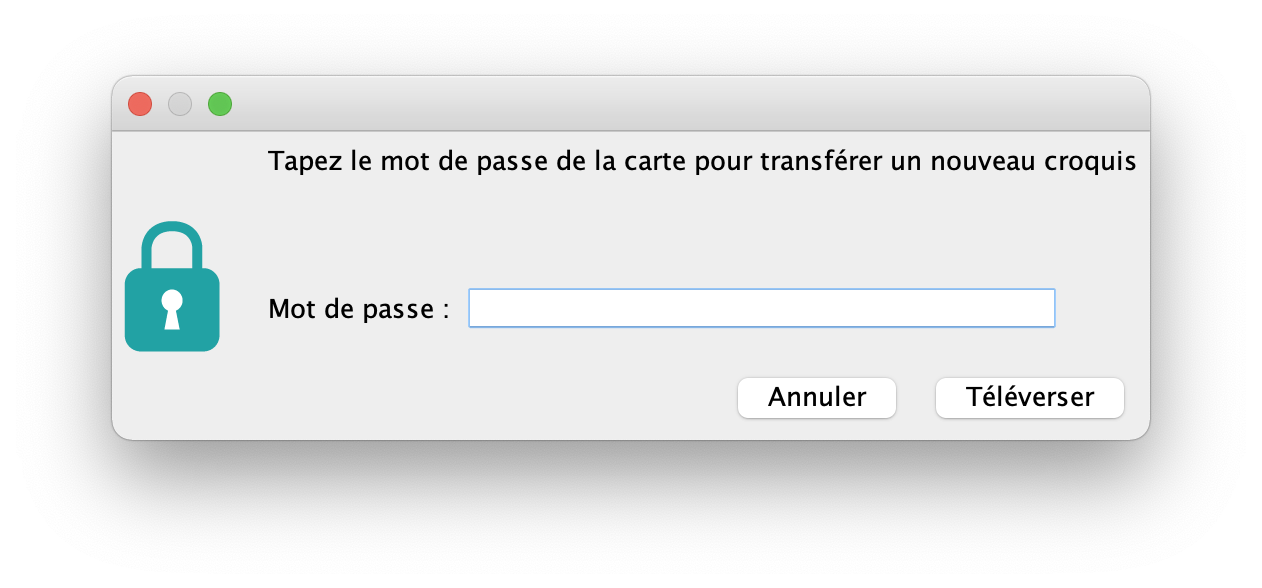
Task: Focus the Mot de passe input field
Action: click(x=762, y=308)
